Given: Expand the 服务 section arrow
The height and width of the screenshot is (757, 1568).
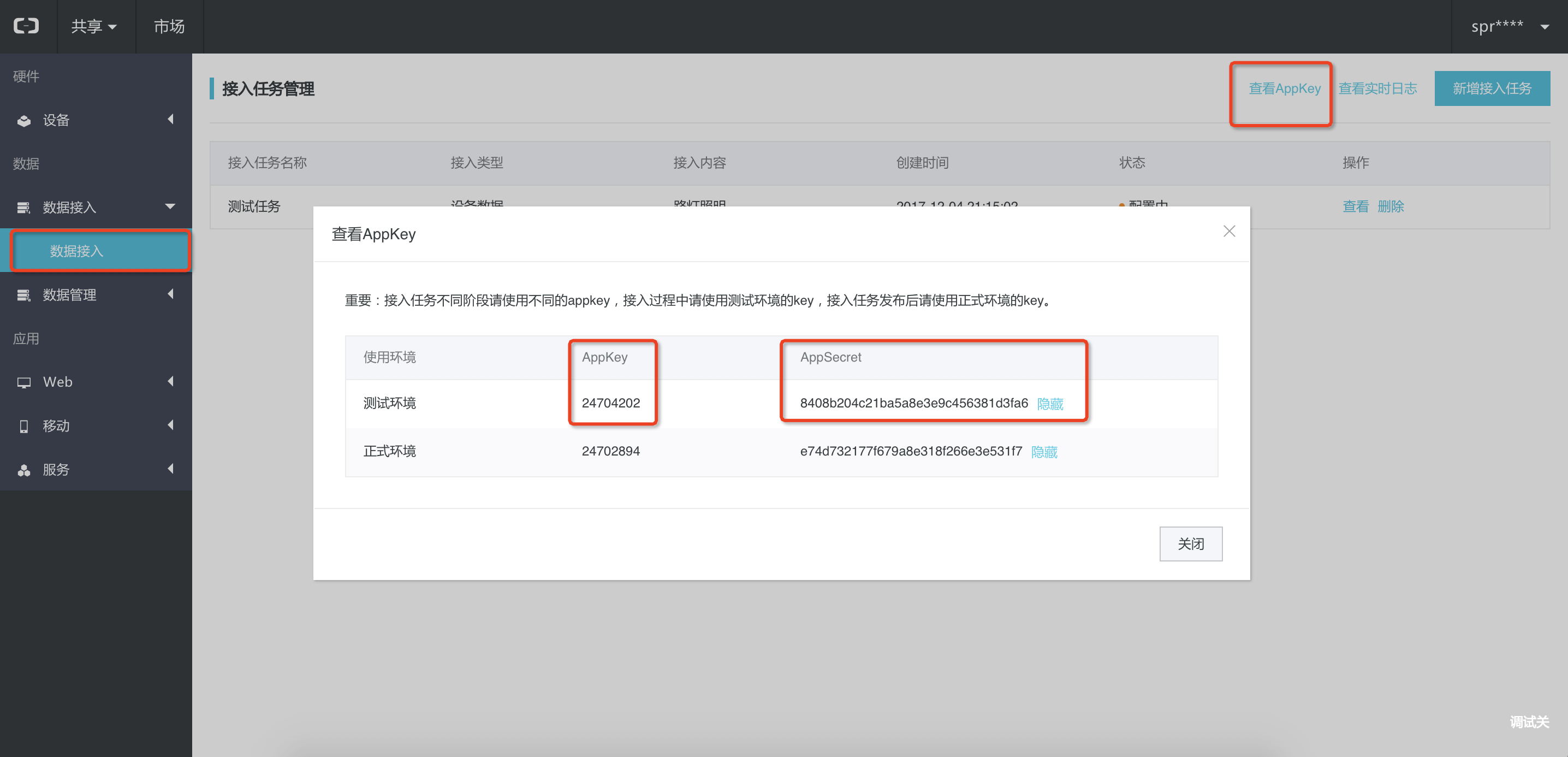Looking at the screenshot, I should [171, 469].
